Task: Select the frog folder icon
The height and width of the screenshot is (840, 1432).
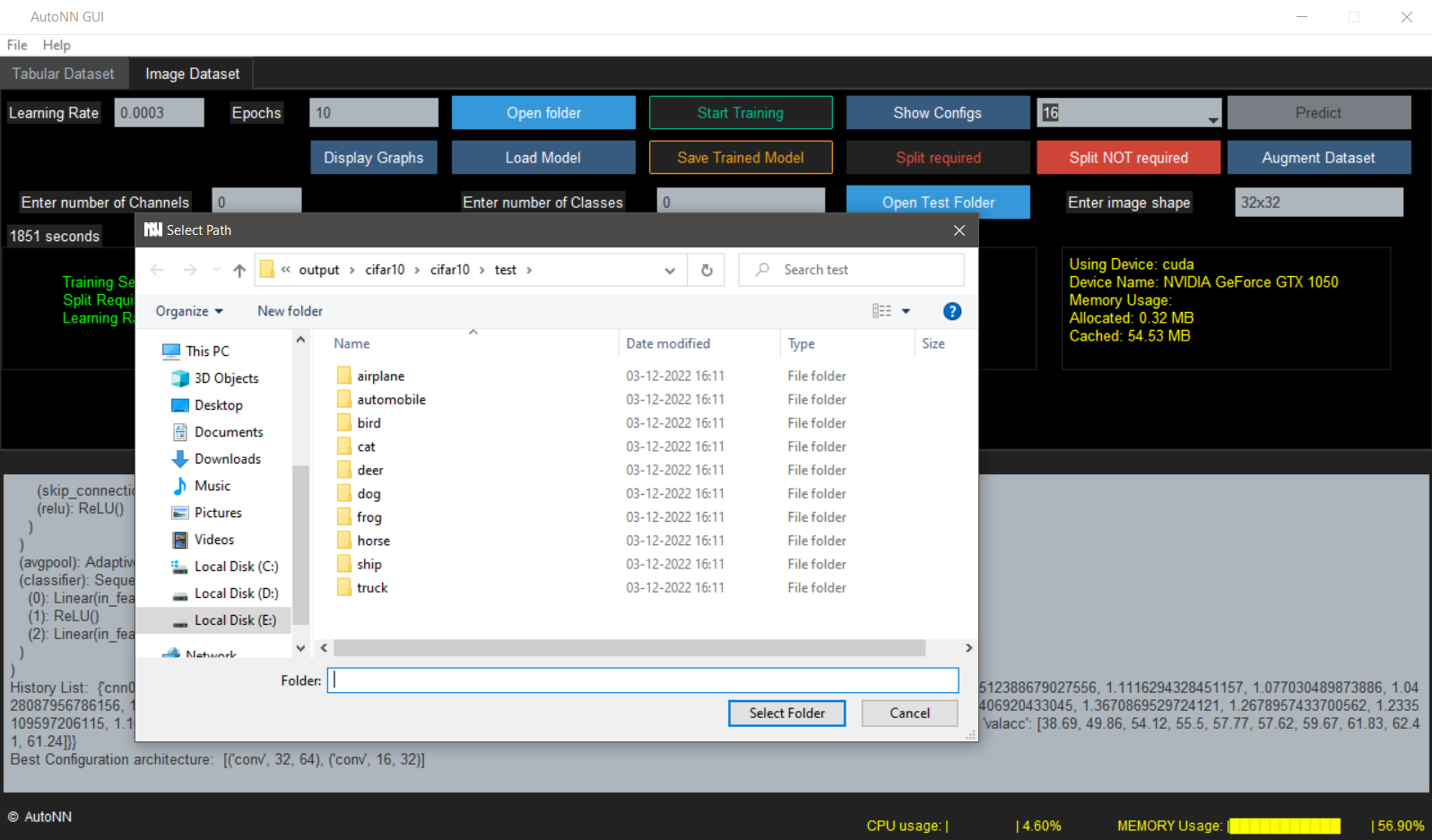Action: [344, 516]
